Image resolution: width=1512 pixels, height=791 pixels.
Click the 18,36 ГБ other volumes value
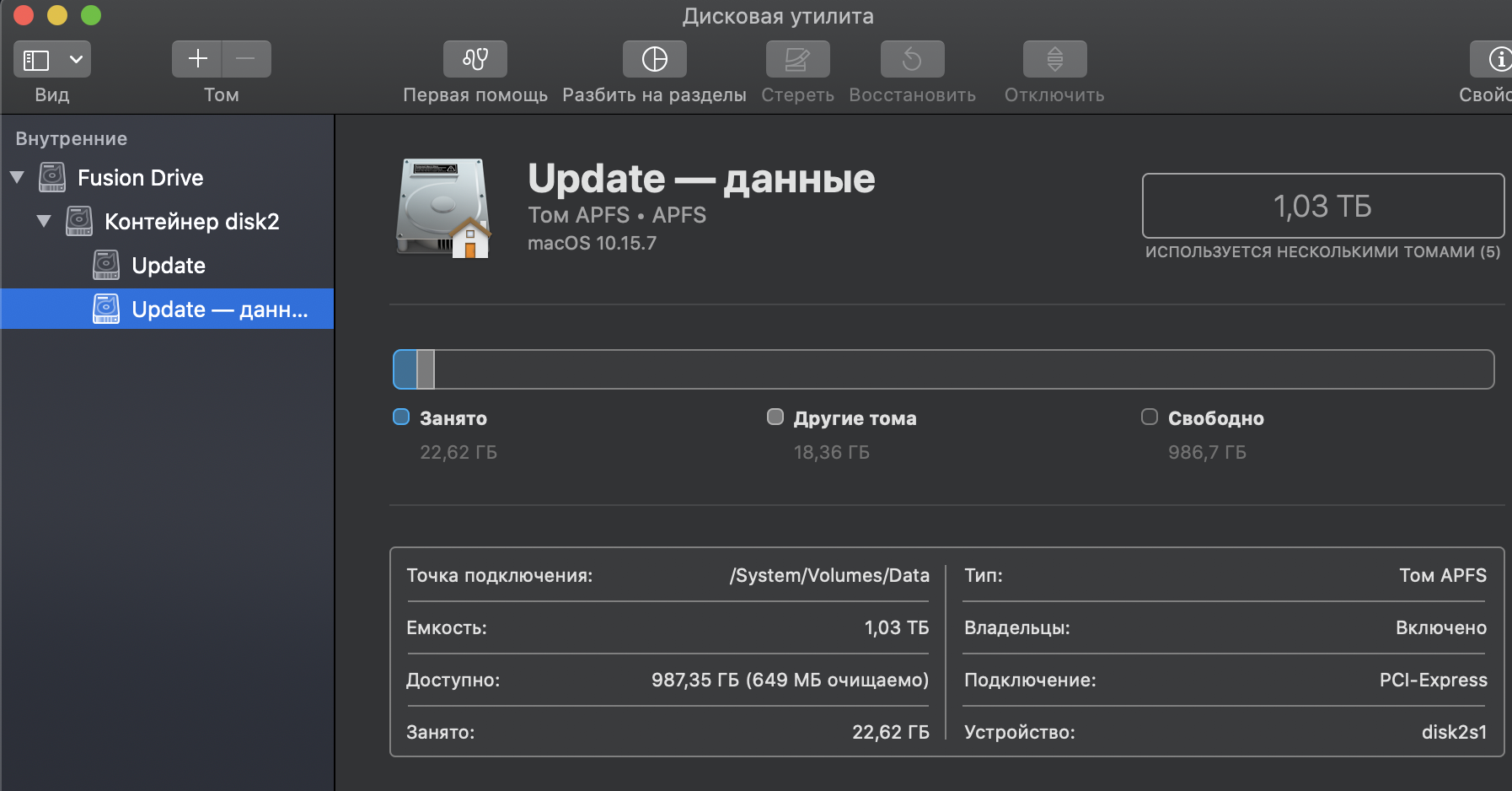[832, 453]
